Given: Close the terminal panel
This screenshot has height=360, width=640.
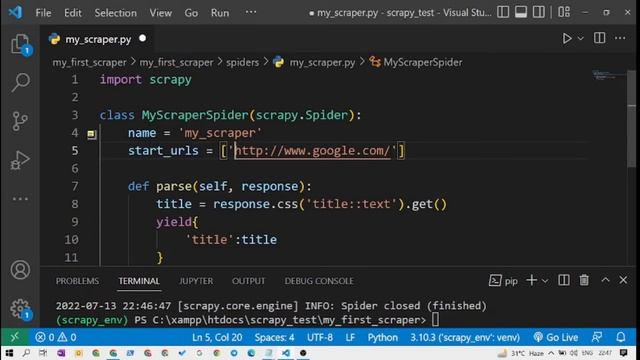Looking at the screenshot, I should [x=623, y=280].
